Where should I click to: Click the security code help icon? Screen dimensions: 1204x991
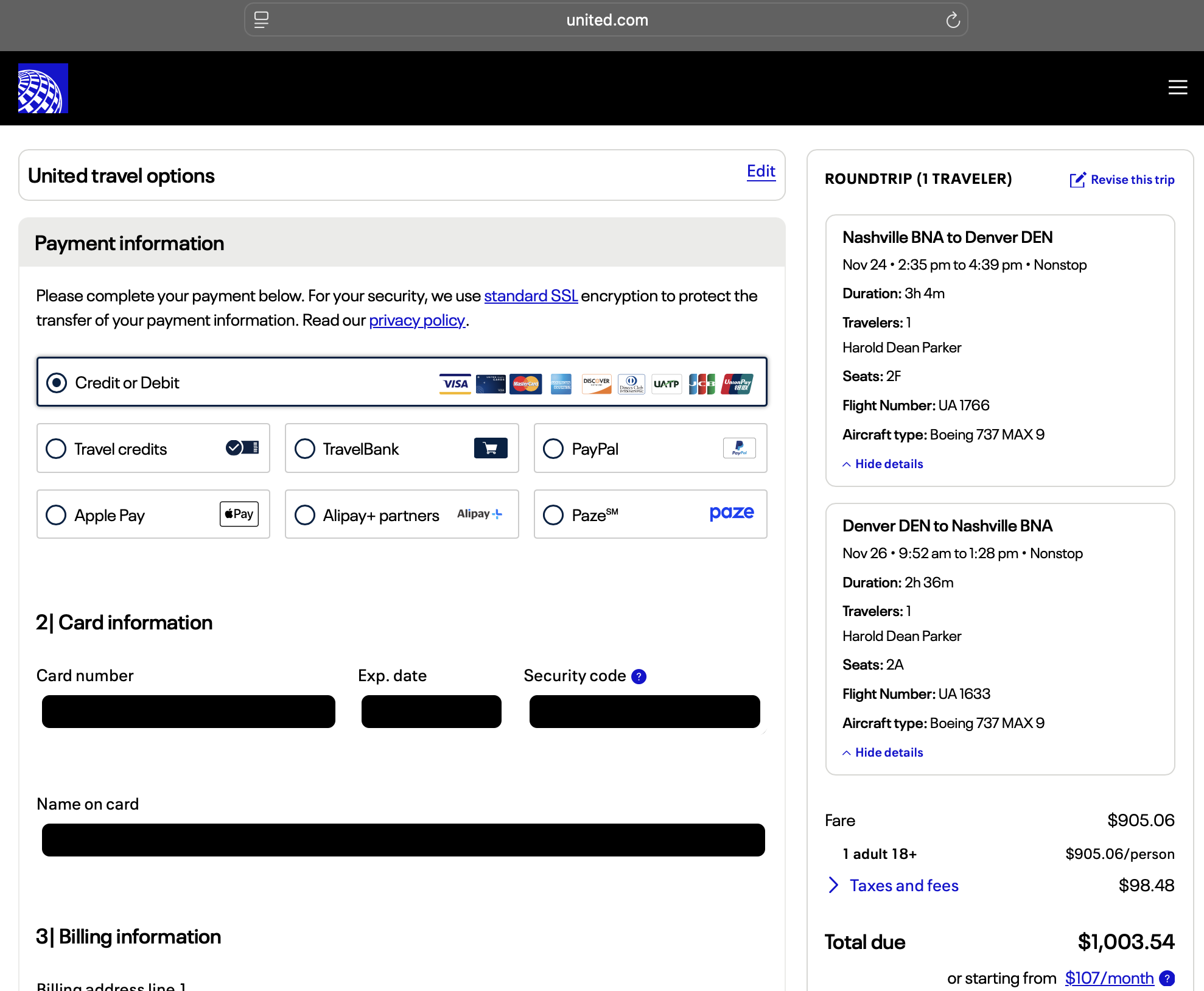(x=639, y=676)
